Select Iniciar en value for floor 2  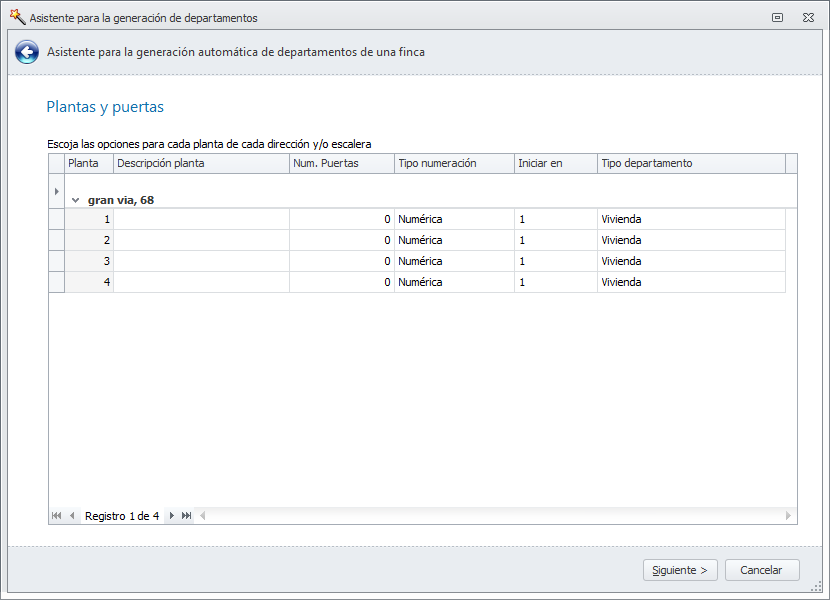click(x=556, y=240)
